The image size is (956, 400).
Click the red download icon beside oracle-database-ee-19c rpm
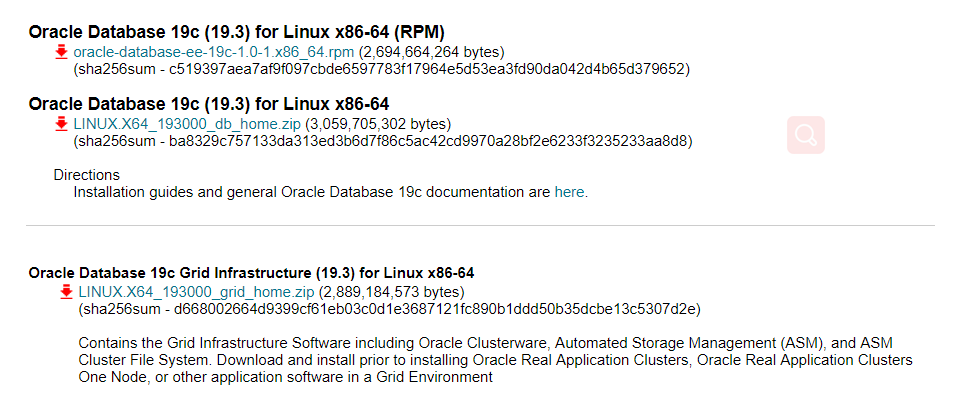coord(60,52)
